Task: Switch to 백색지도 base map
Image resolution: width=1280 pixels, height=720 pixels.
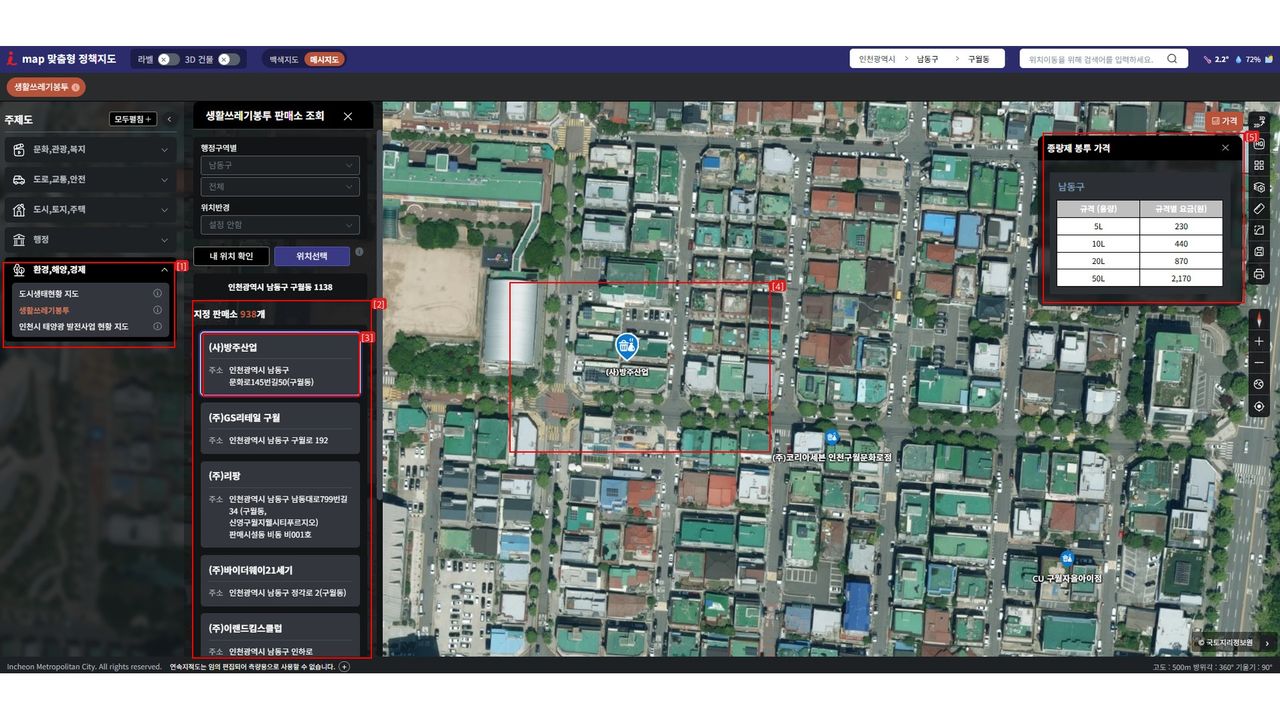Action: (283, 59)
